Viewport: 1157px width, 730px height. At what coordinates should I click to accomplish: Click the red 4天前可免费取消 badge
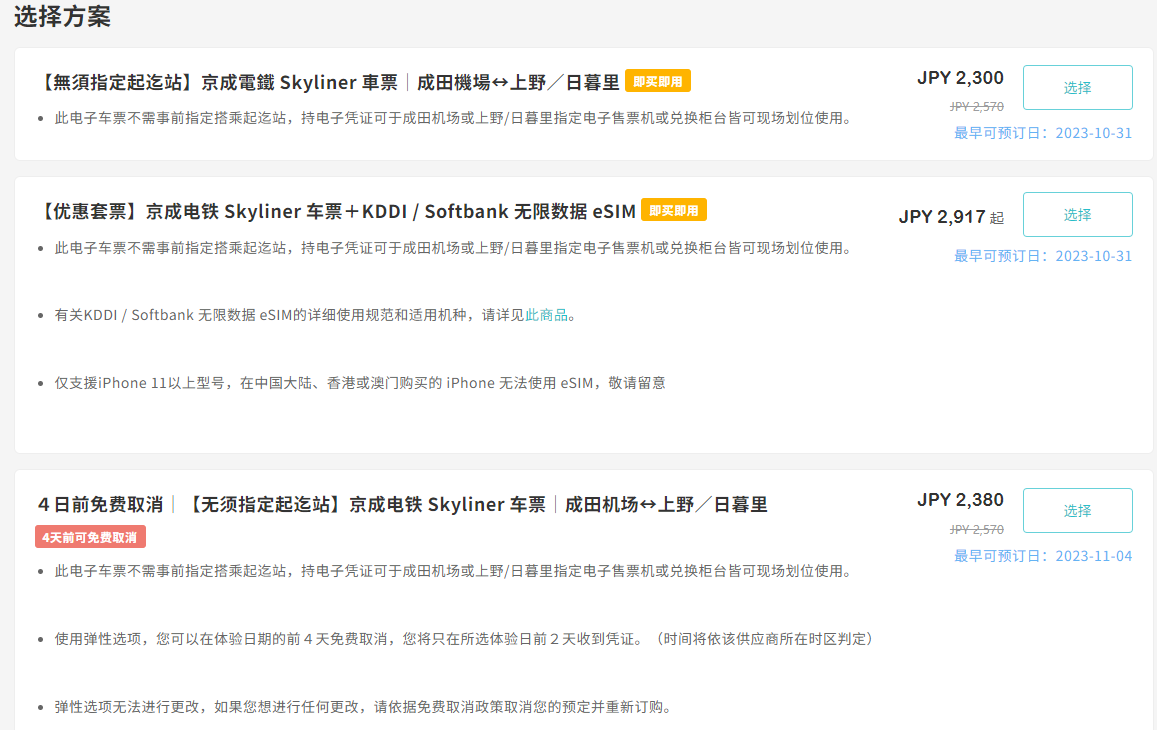pos(90,537)
